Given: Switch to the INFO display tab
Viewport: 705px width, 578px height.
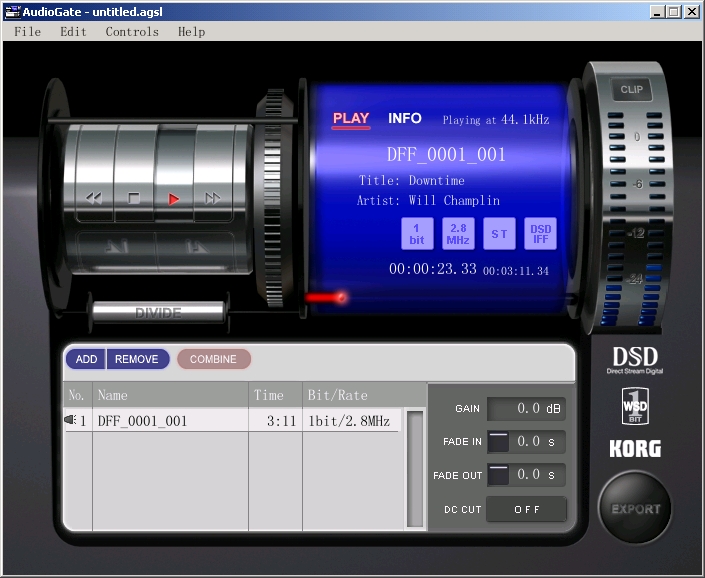Looking at the screenshot, I should point(405,118).
